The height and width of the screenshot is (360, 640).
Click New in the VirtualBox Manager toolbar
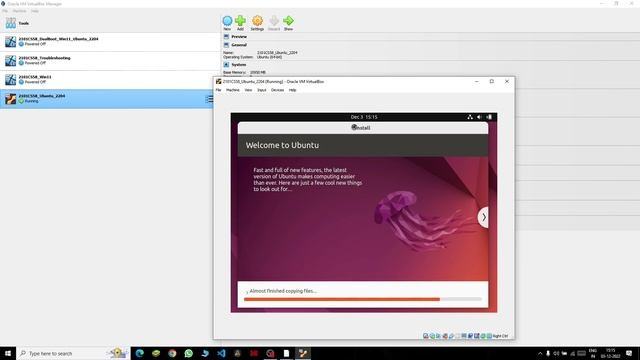(x=227, y=22)
